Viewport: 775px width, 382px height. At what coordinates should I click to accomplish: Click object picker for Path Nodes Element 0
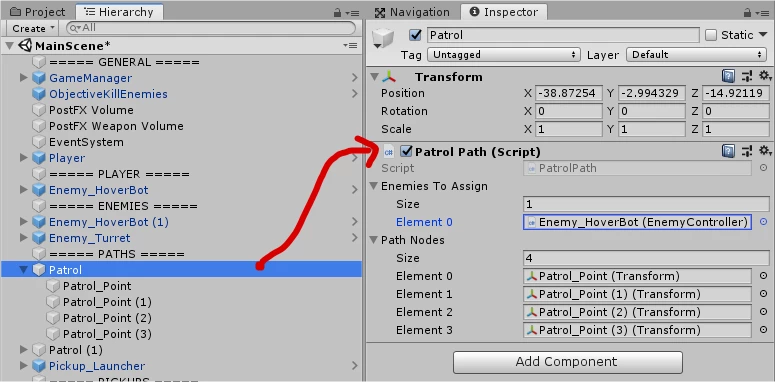tap(764, 276)
